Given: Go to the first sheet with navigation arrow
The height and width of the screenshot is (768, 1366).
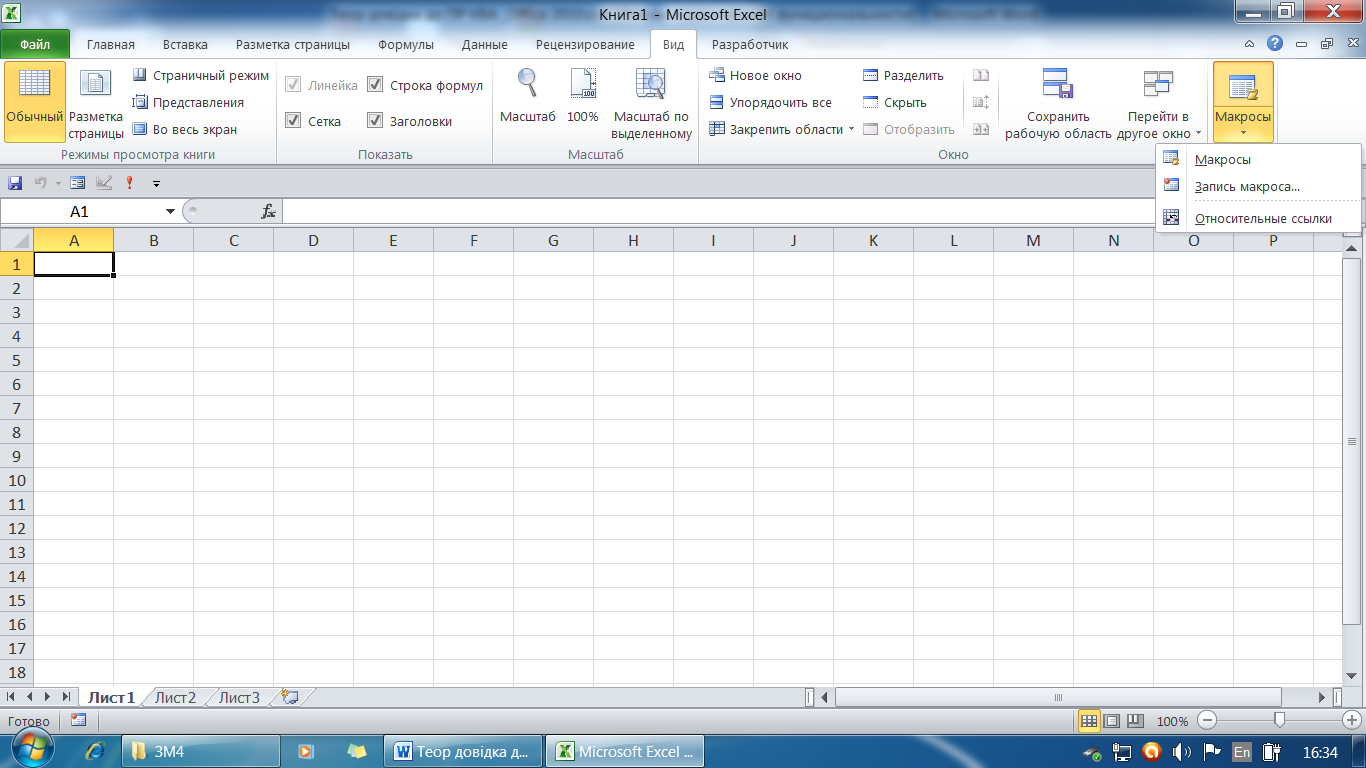Looking at the screenshot, I should click(x=12, y=697).
